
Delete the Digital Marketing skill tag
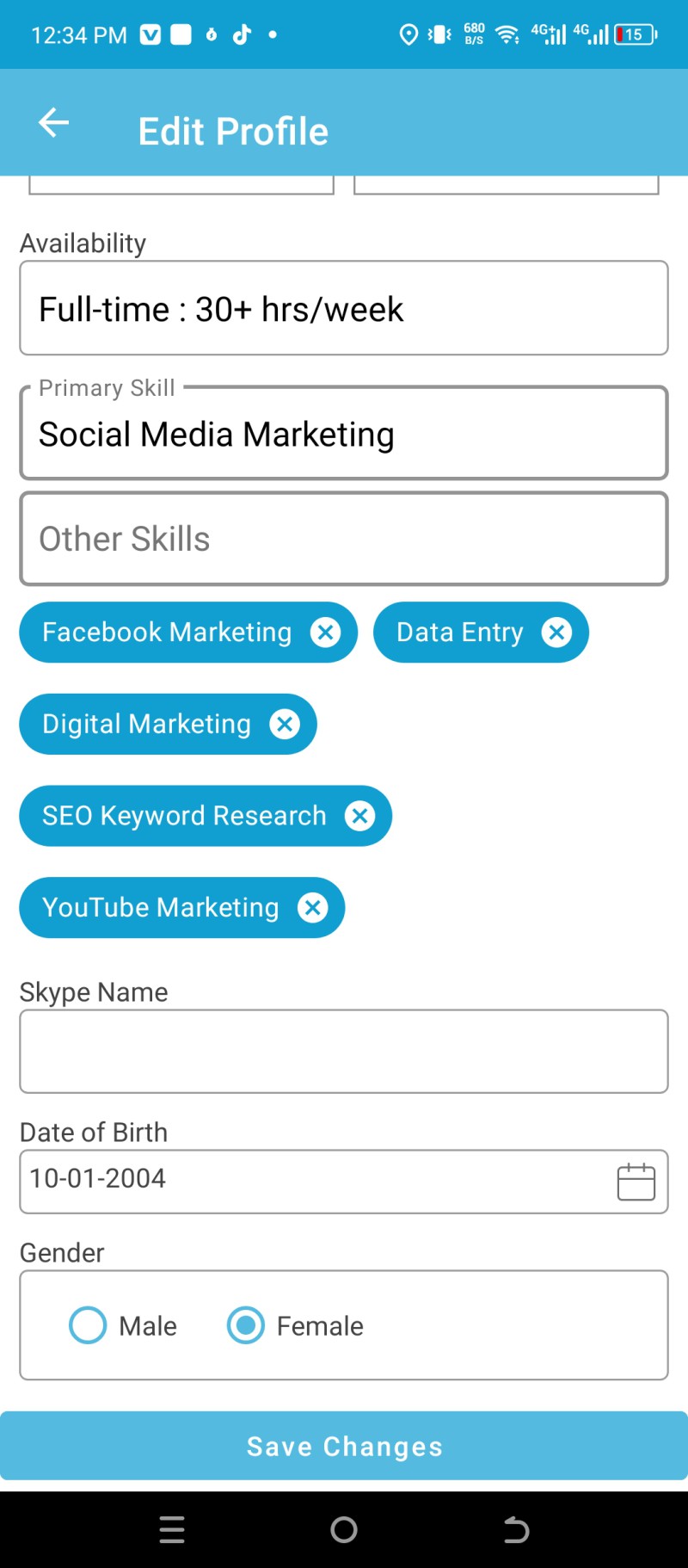click(285, 725)
